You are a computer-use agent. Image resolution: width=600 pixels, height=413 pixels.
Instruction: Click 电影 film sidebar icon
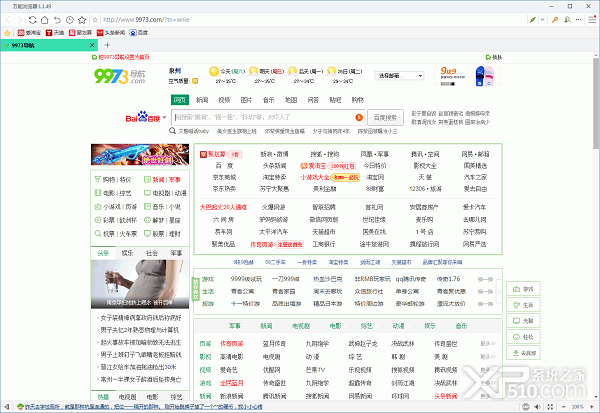pos(98,193)
